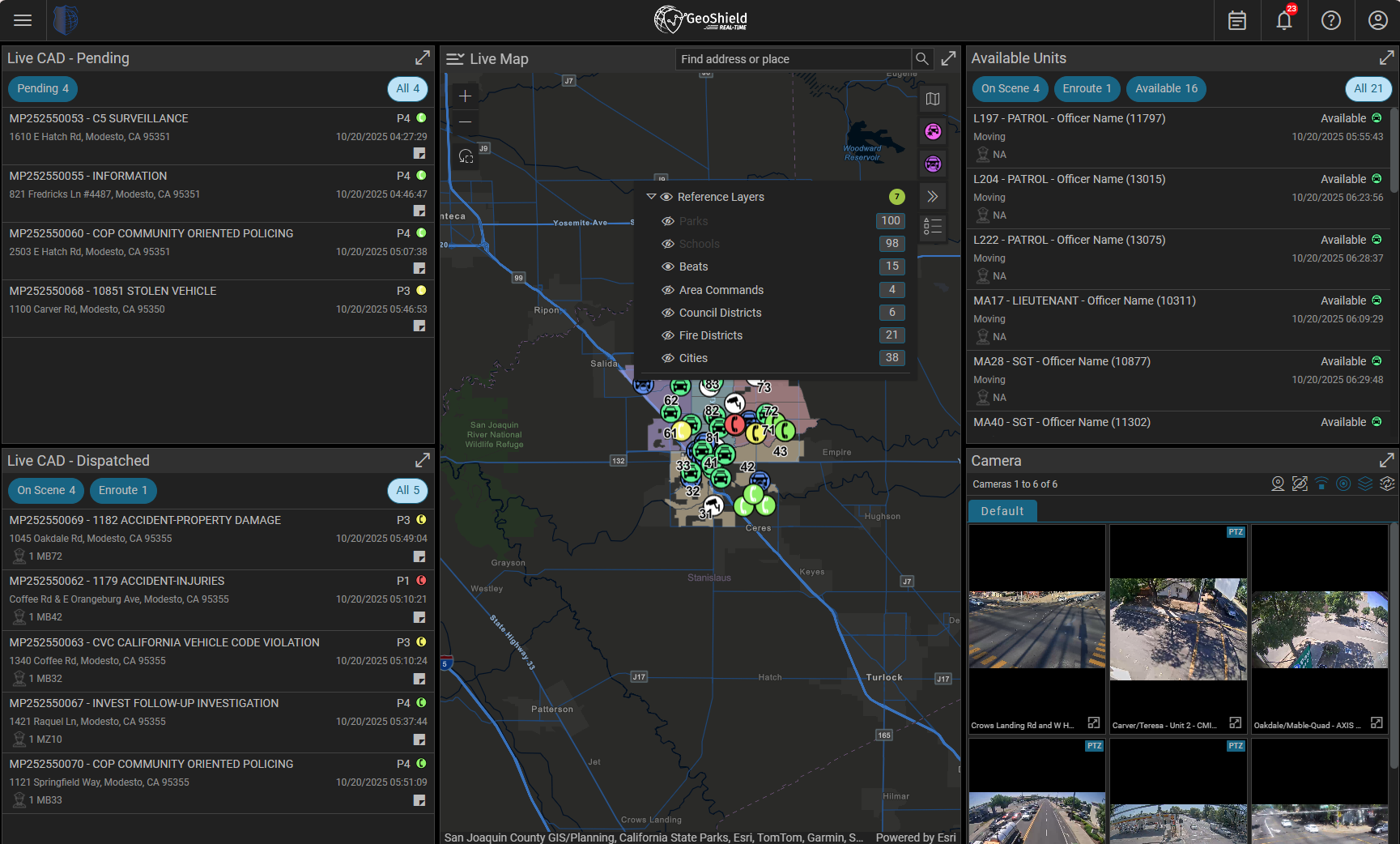Select the Default camera tab

[1002, 511]
